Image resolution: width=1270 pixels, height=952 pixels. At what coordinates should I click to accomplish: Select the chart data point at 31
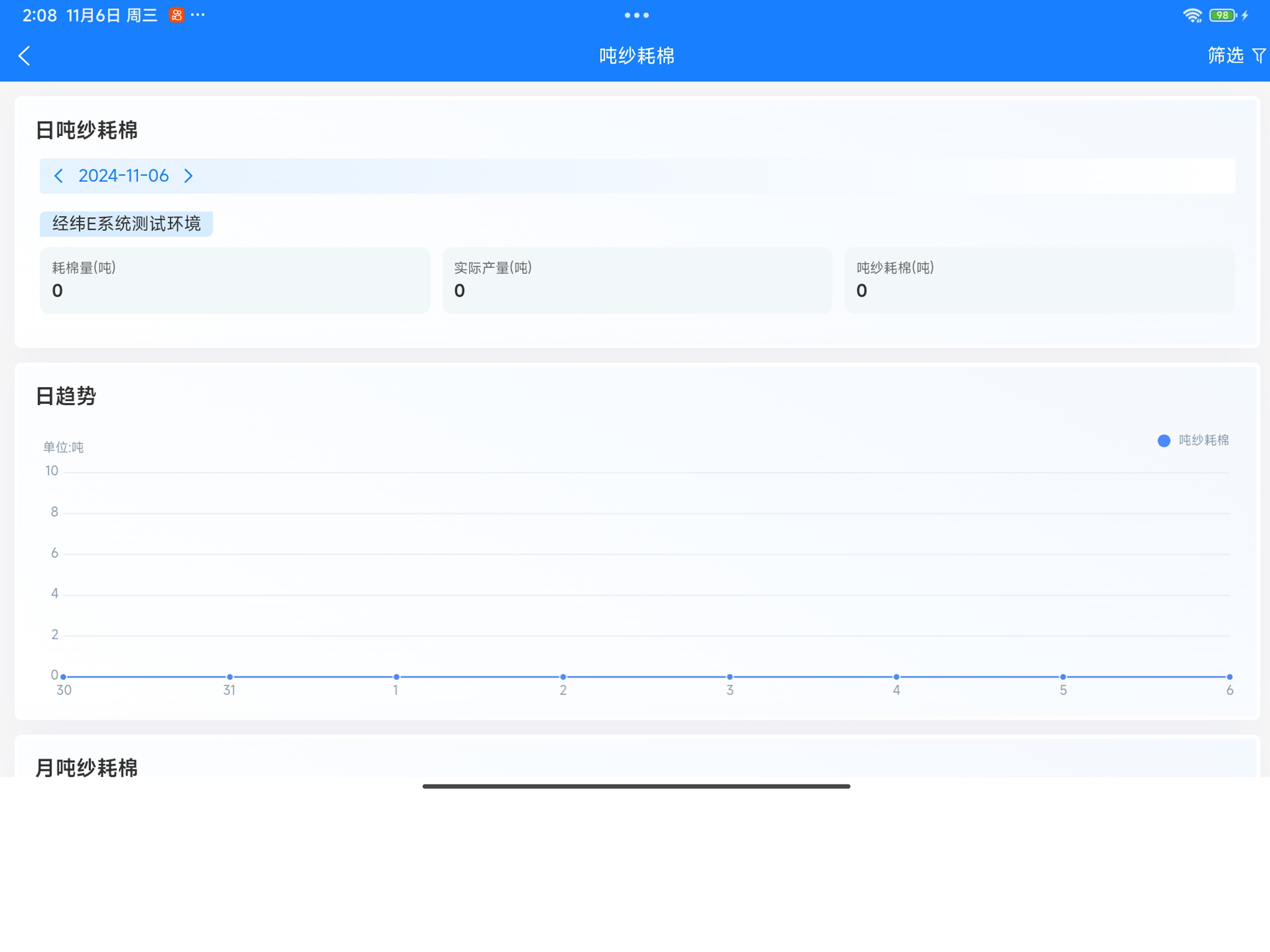230,677
